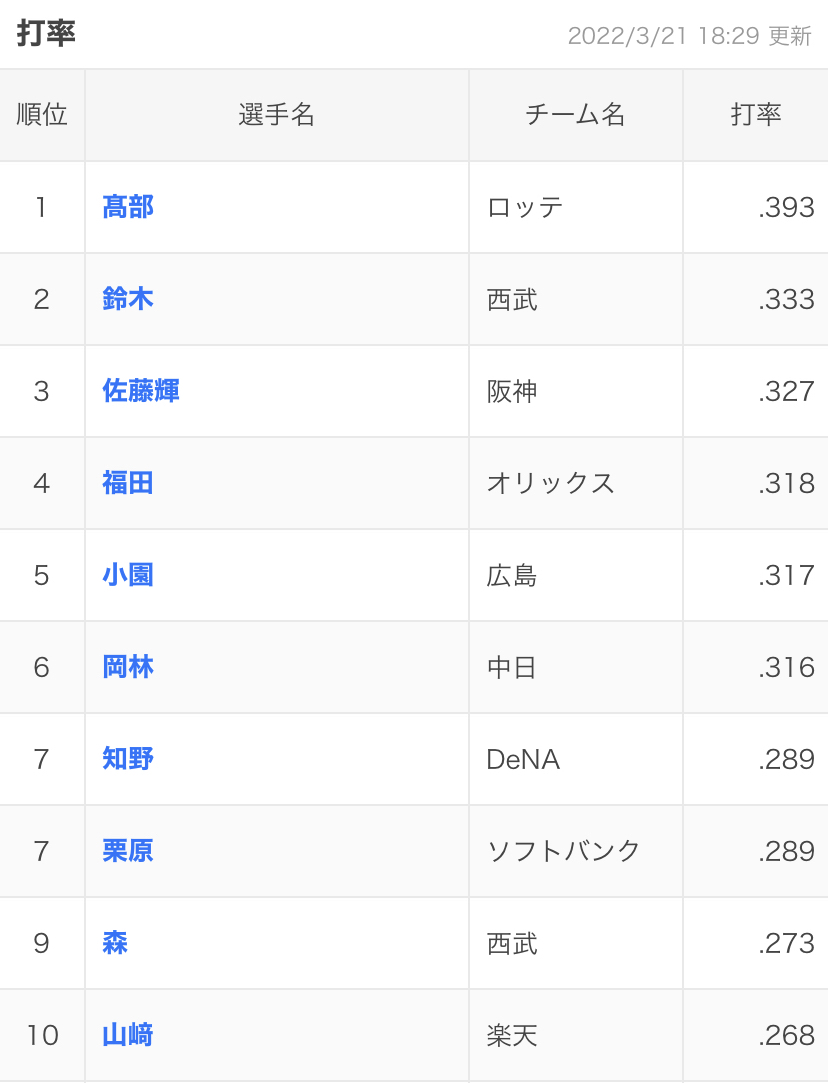Click team name ロッテ
This screenshot has height=1083, width=828.
525,207
